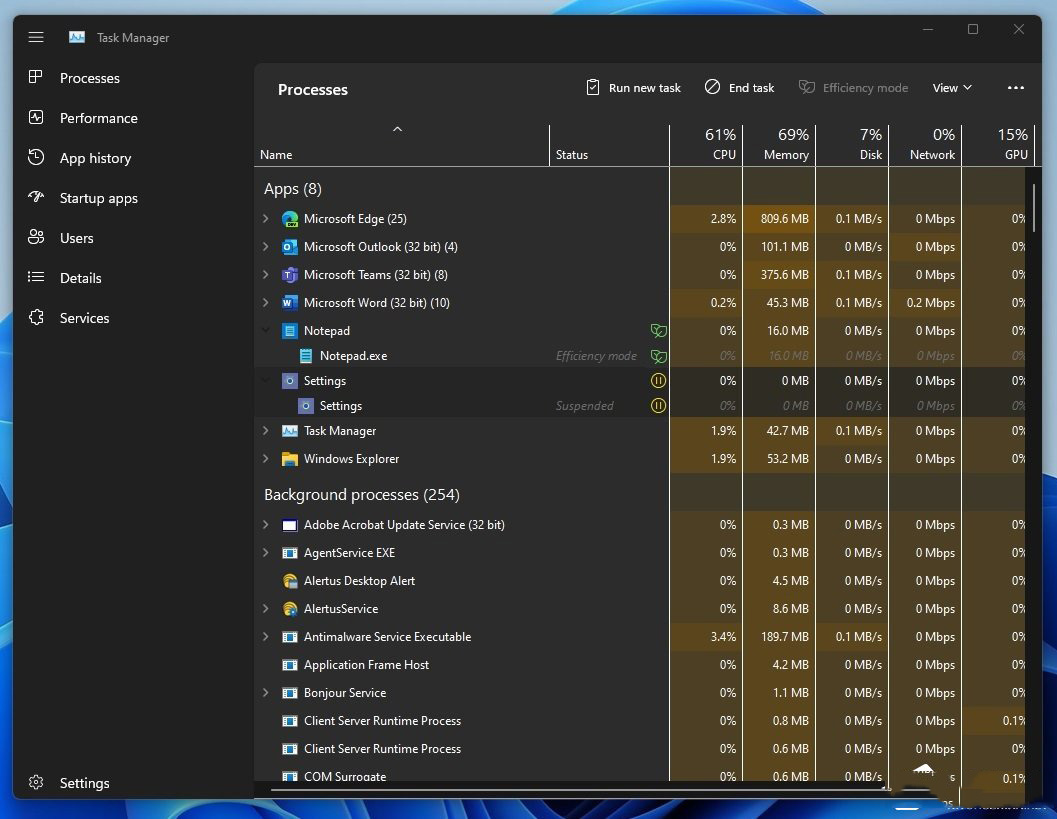Sort by the Network column header
Viewport: 1057px width, 819px height.
pyautogui.click(x=925, y=146)
